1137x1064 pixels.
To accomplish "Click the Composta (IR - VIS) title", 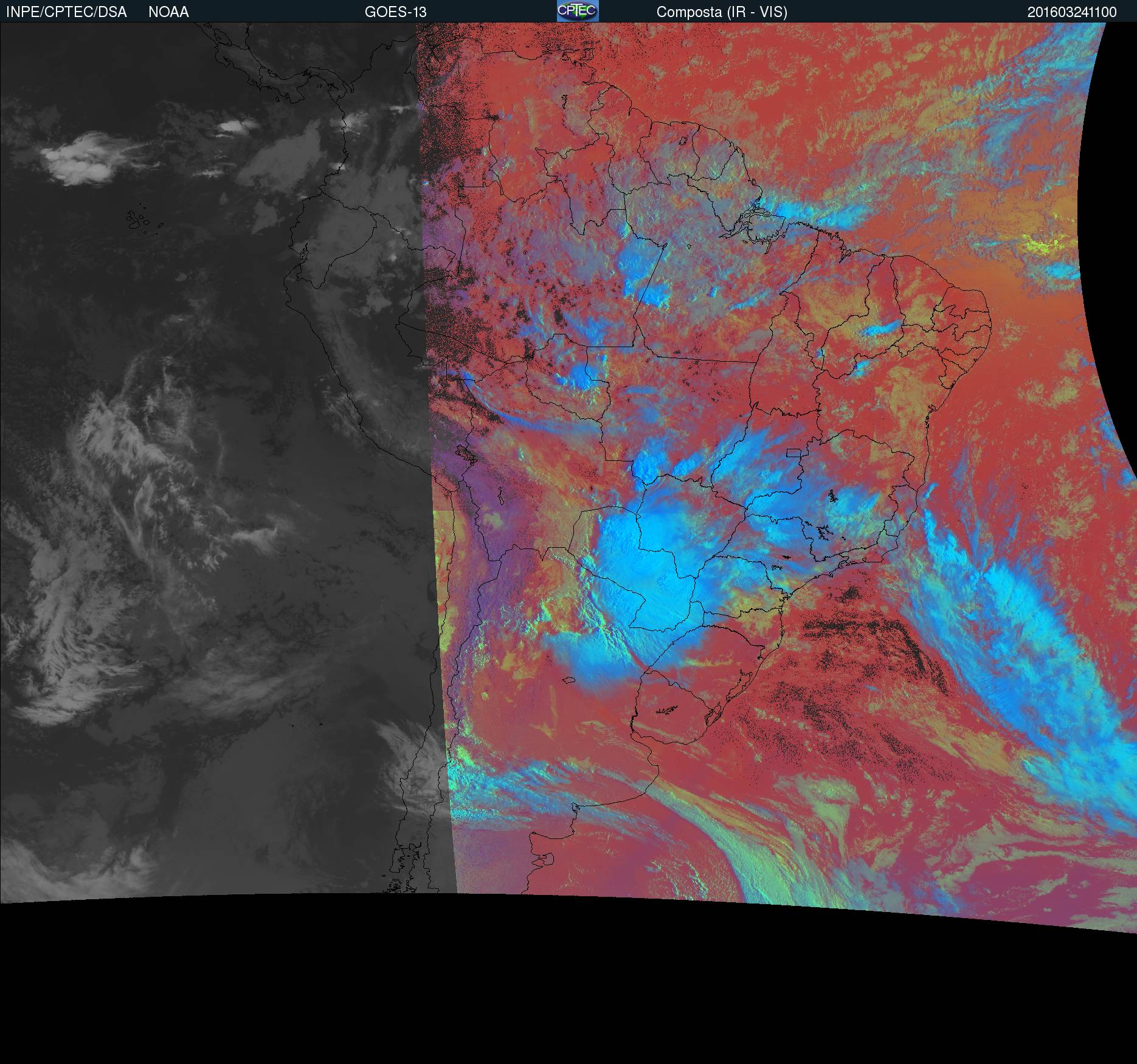I will click(722, 12).
